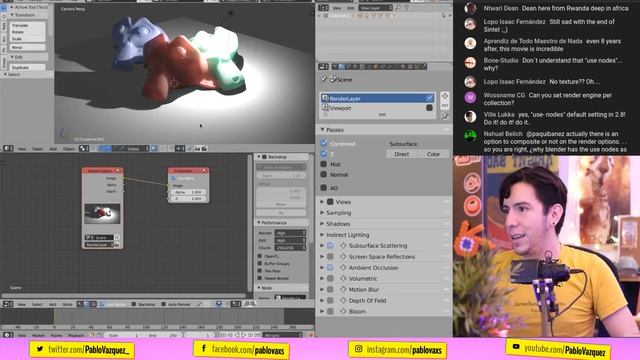
Task: Enable the Mist pass checkbox
Action: [x=324, y=164]
